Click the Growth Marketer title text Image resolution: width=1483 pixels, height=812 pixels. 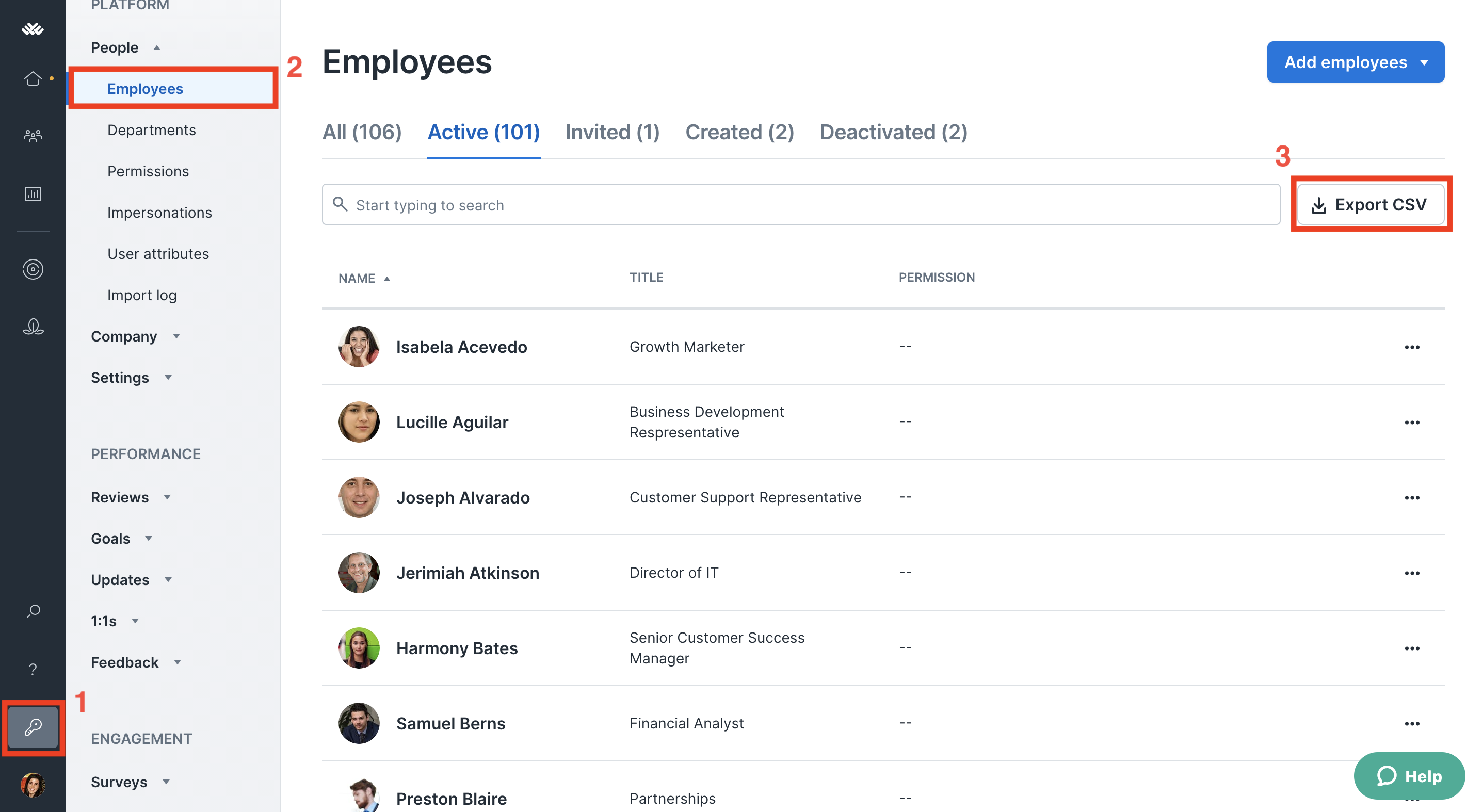(x=687, y=347)
